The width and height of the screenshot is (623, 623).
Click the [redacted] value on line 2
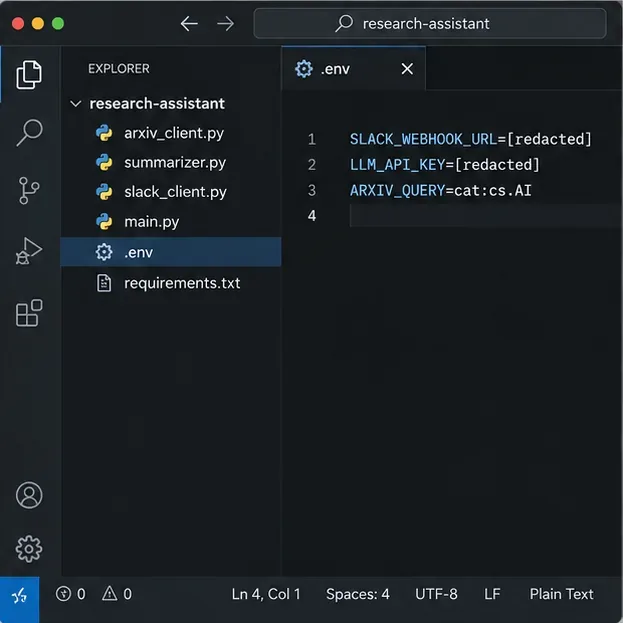point(497,165)
